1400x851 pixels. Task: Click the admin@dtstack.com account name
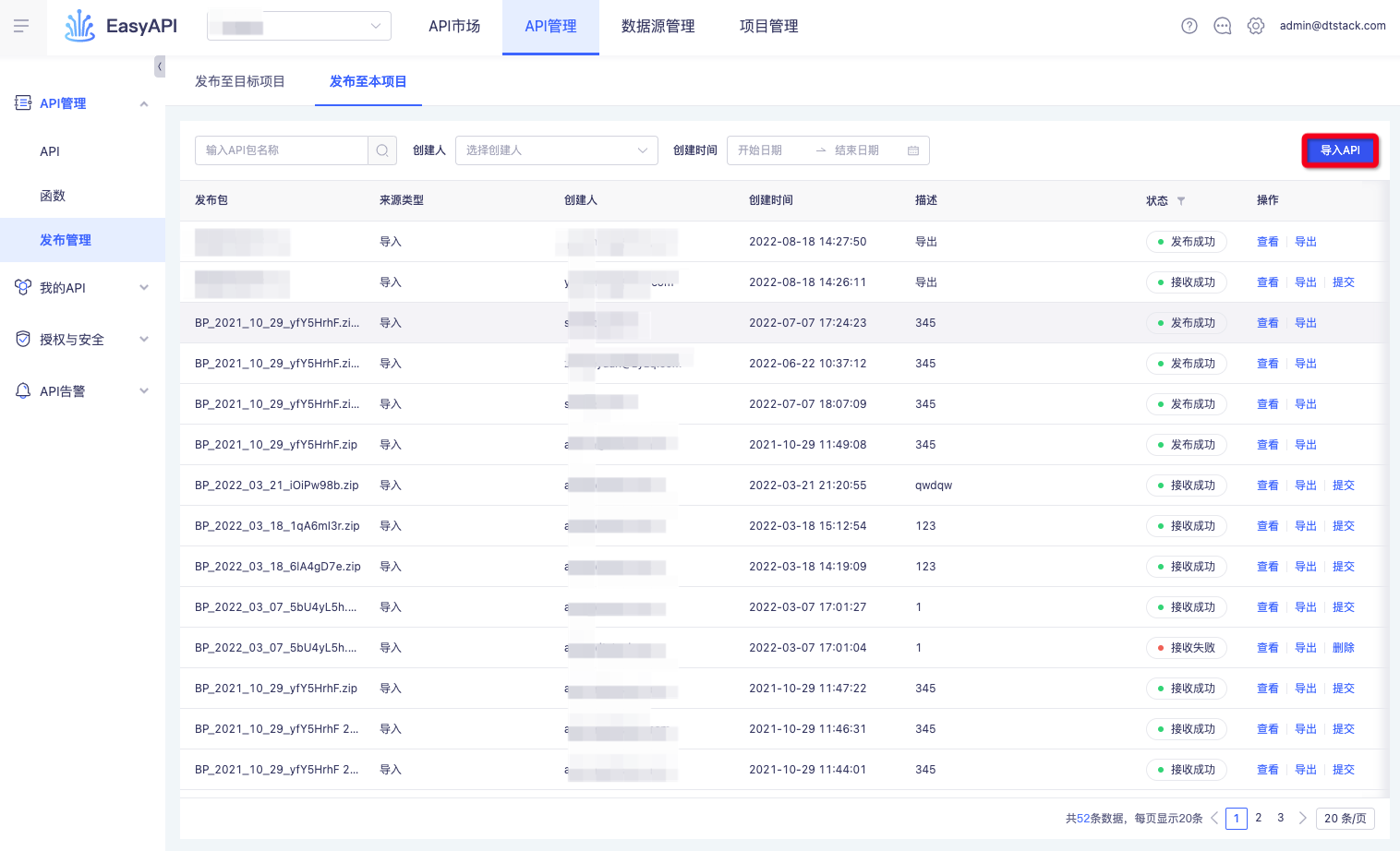1333,26
